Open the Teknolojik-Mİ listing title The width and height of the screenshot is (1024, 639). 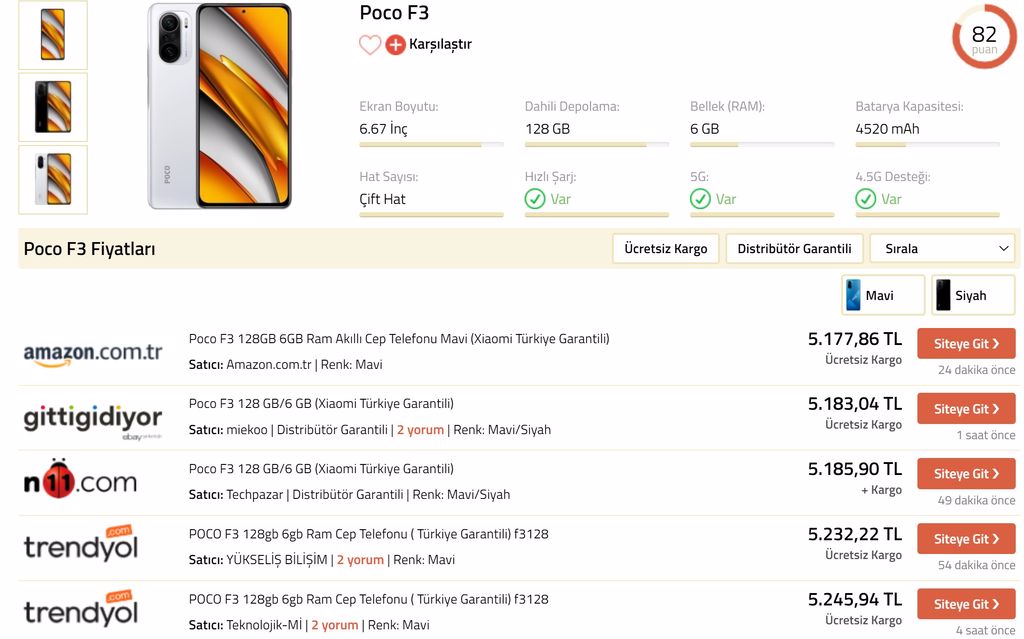pos(368,600)
